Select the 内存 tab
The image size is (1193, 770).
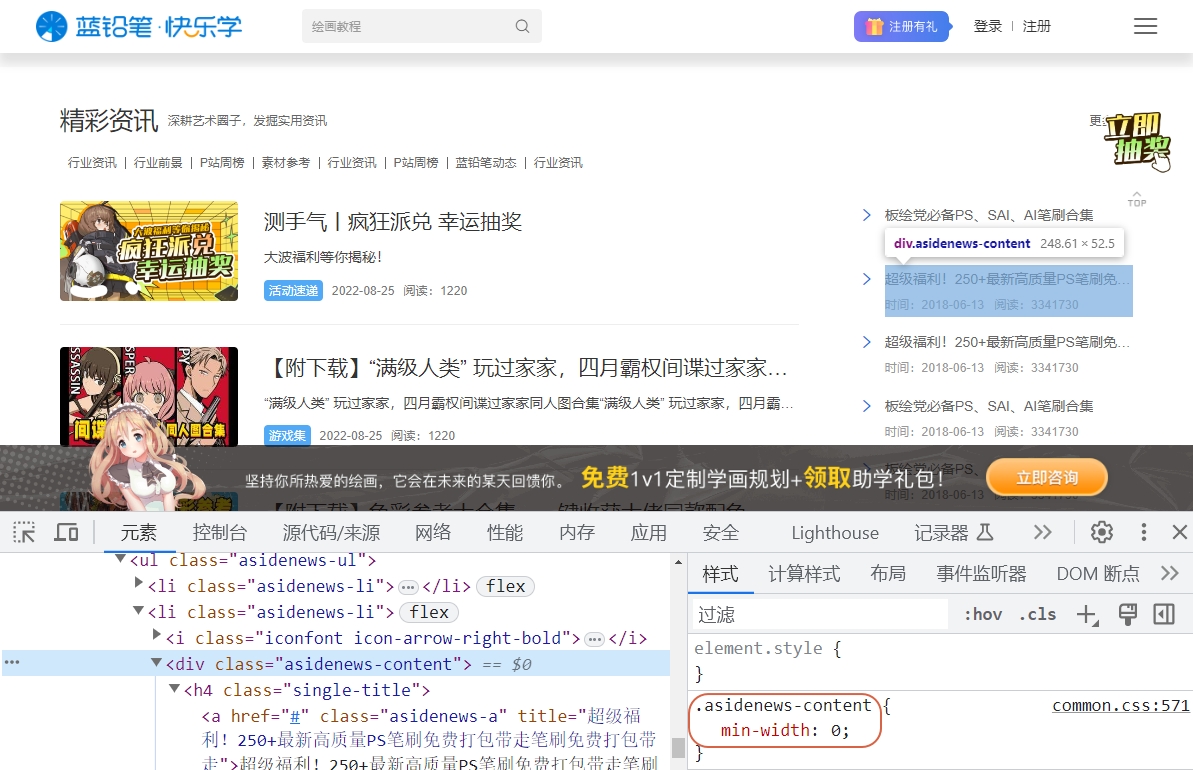577,533
